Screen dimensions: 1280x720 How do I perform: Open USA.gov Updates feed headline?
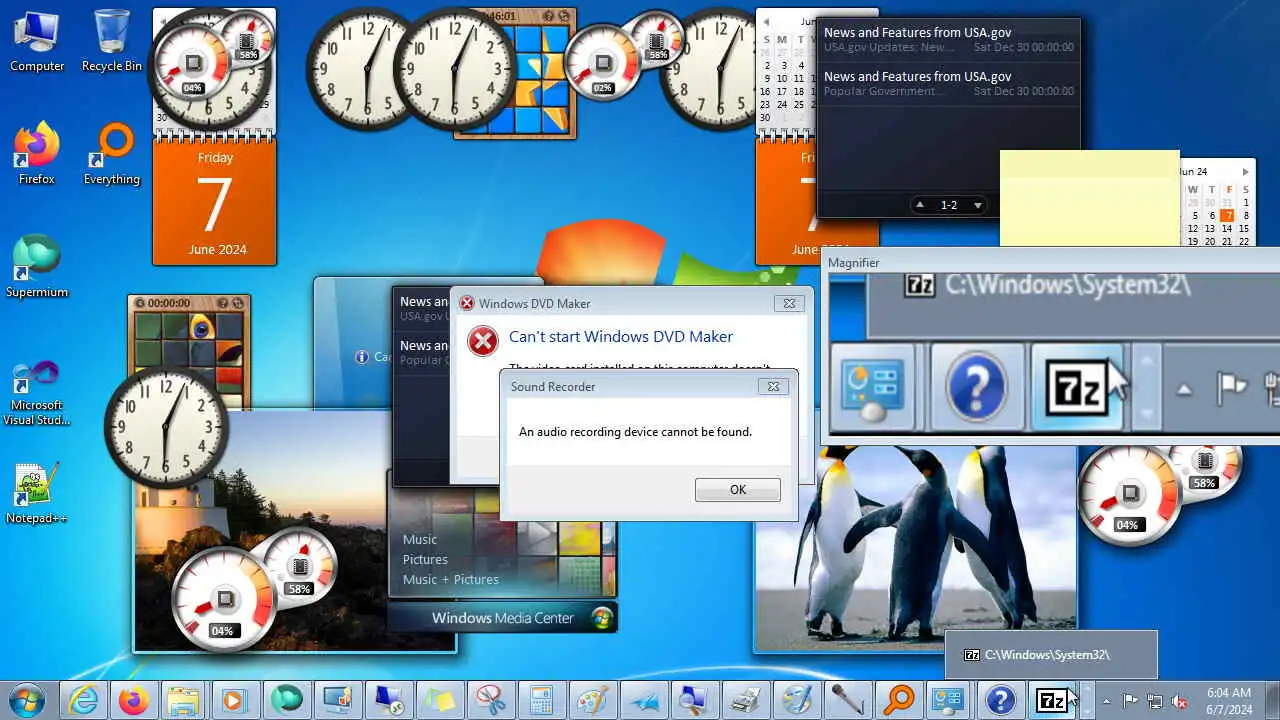tap(948, 40)
